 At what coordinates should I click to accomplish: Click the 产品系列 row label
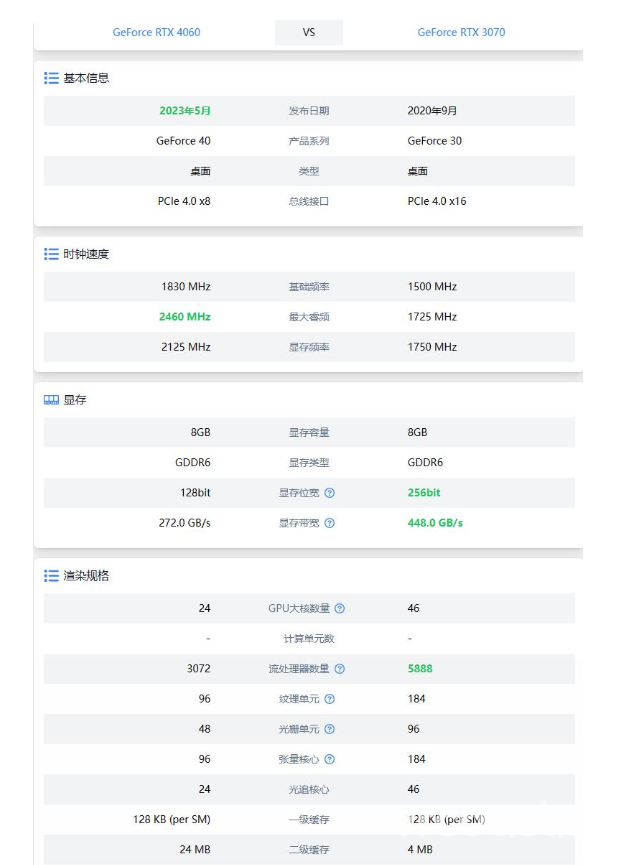point(309,141)
